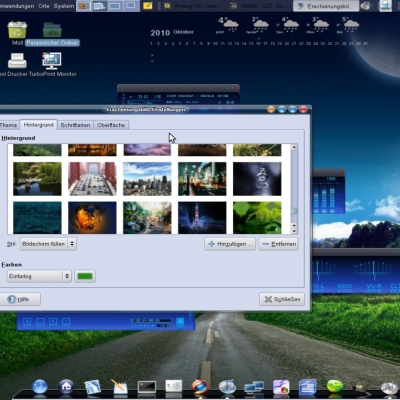The height and width of the screenshot is (400, 400).
Task: Switch to the Schriftarten tab
Action: click(75, 125)
